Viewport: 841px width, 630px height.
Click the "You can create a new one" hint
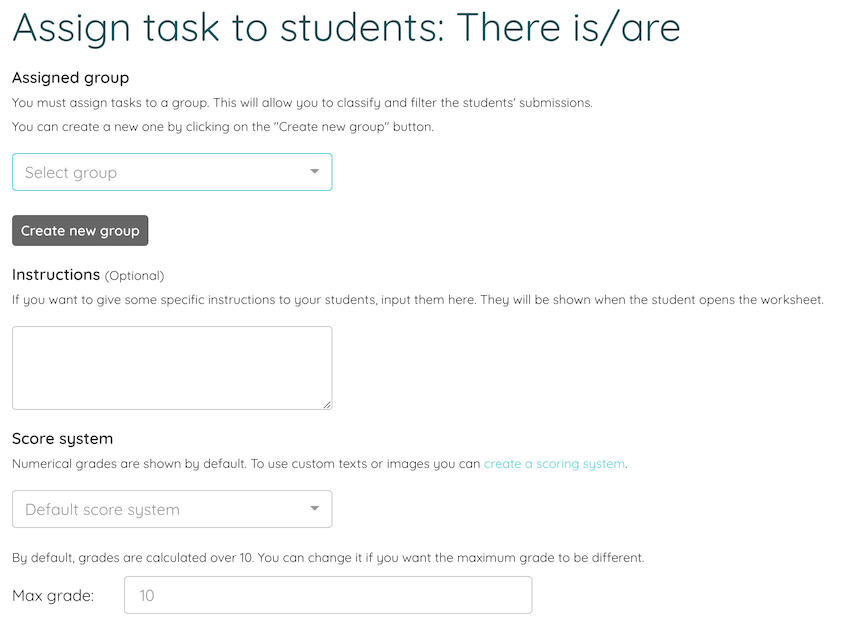[x=223, y=127]
